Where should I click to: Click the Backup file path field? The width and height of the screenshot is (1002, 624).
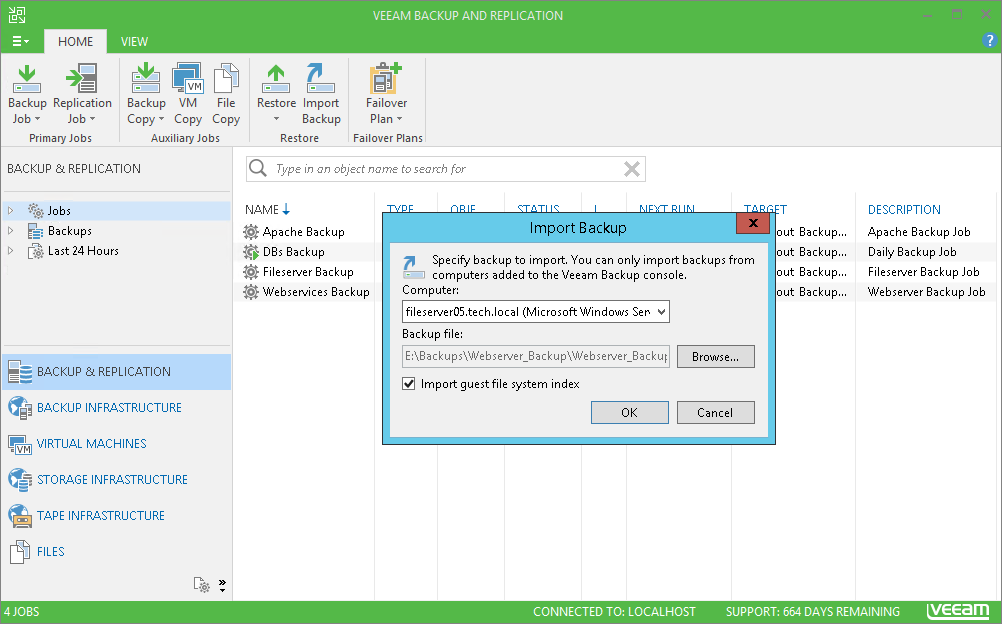536,356
